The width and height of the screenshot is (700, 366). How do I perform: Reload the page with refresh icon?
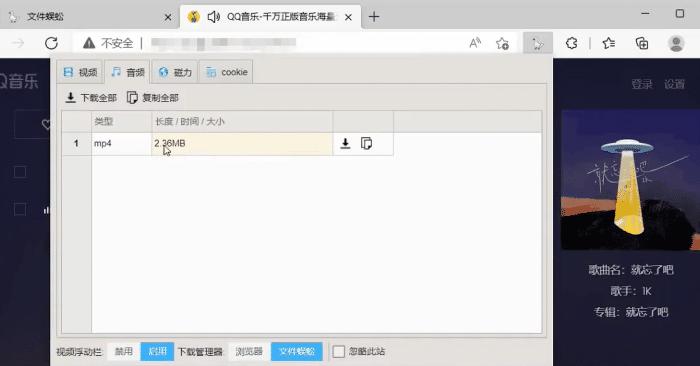[x=51, y=43]
